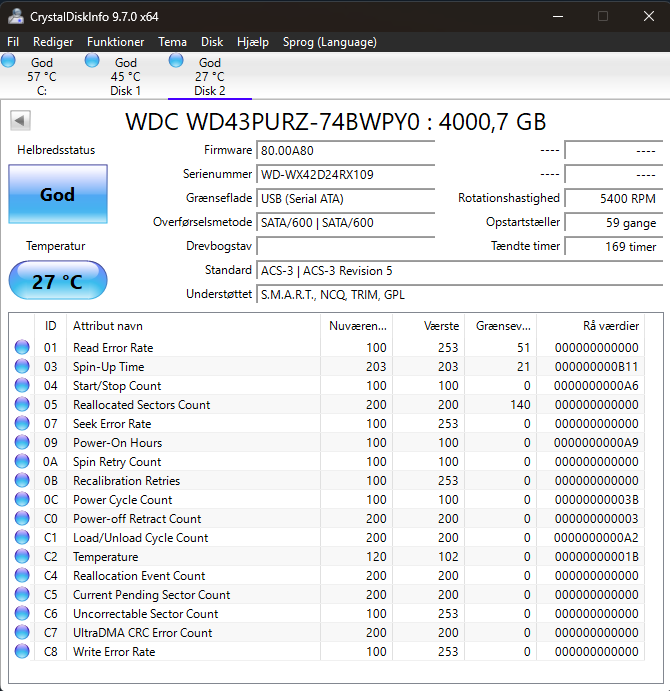Open the Funktioner menu
Screen dimensions: 670x691
(x=115, y=42)
